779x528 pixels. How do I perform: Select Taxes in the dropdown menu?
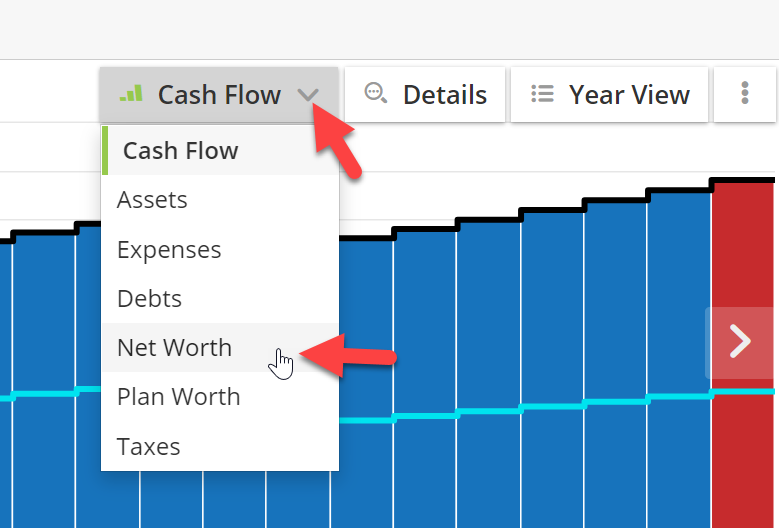148,446
